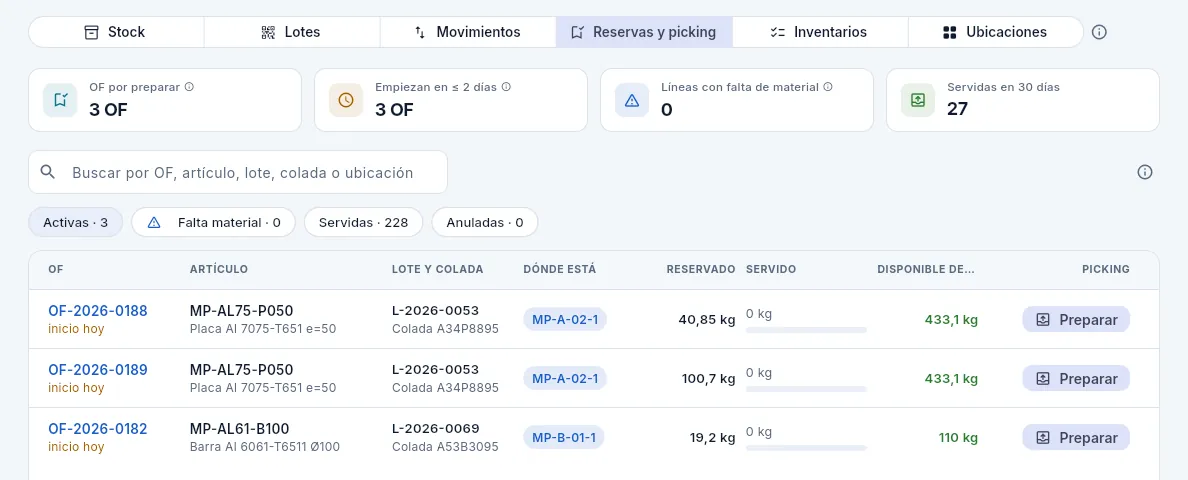Image resolution: width=1188 pixels, height=480 pixels.
Task: Click the served progress bar for OF-2026-0189
Action: point(806,388)
